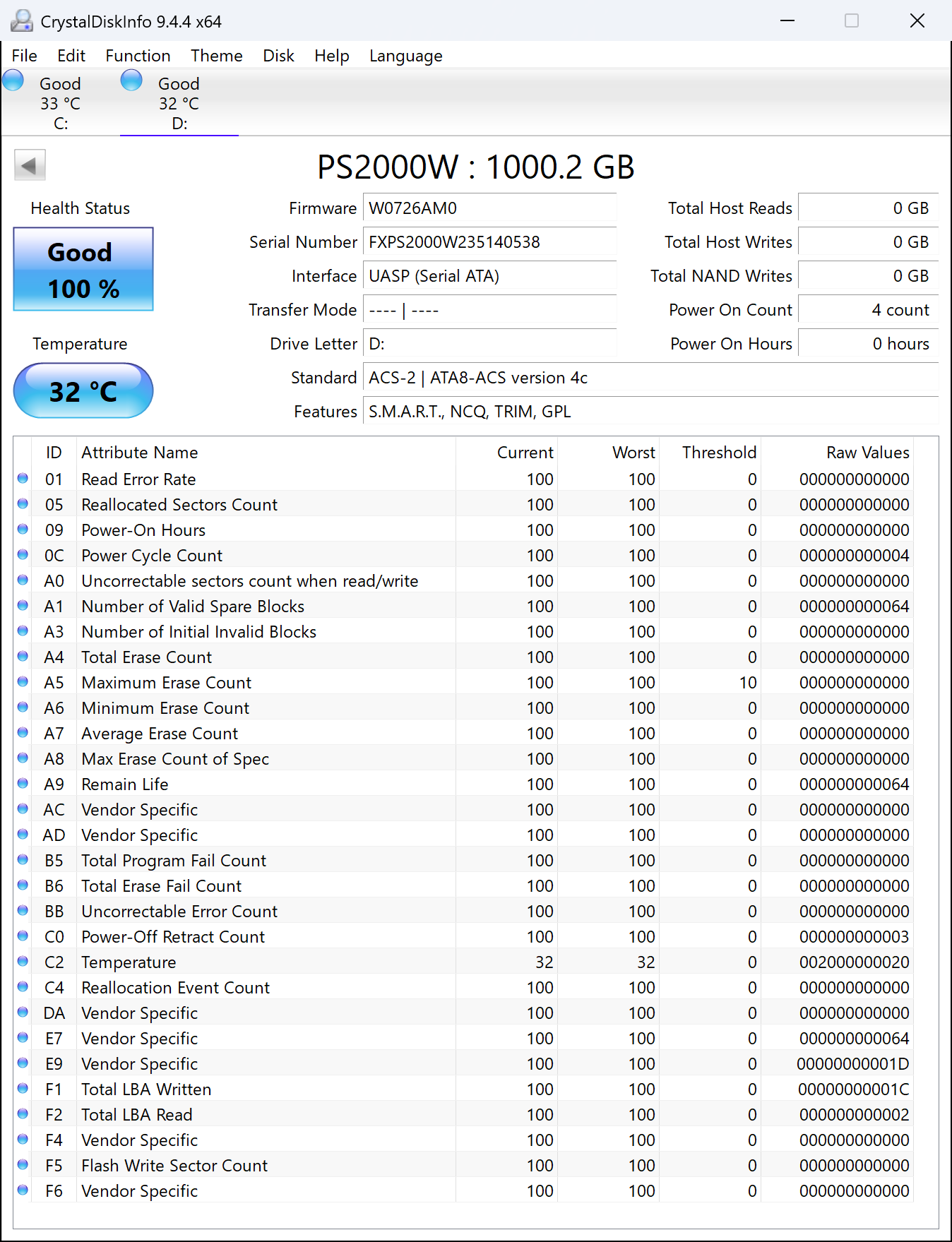Image resolution: width=952 pixels, height=1242 pixels.
Task: Open the Theme menu
Action: tap(217, 56)
